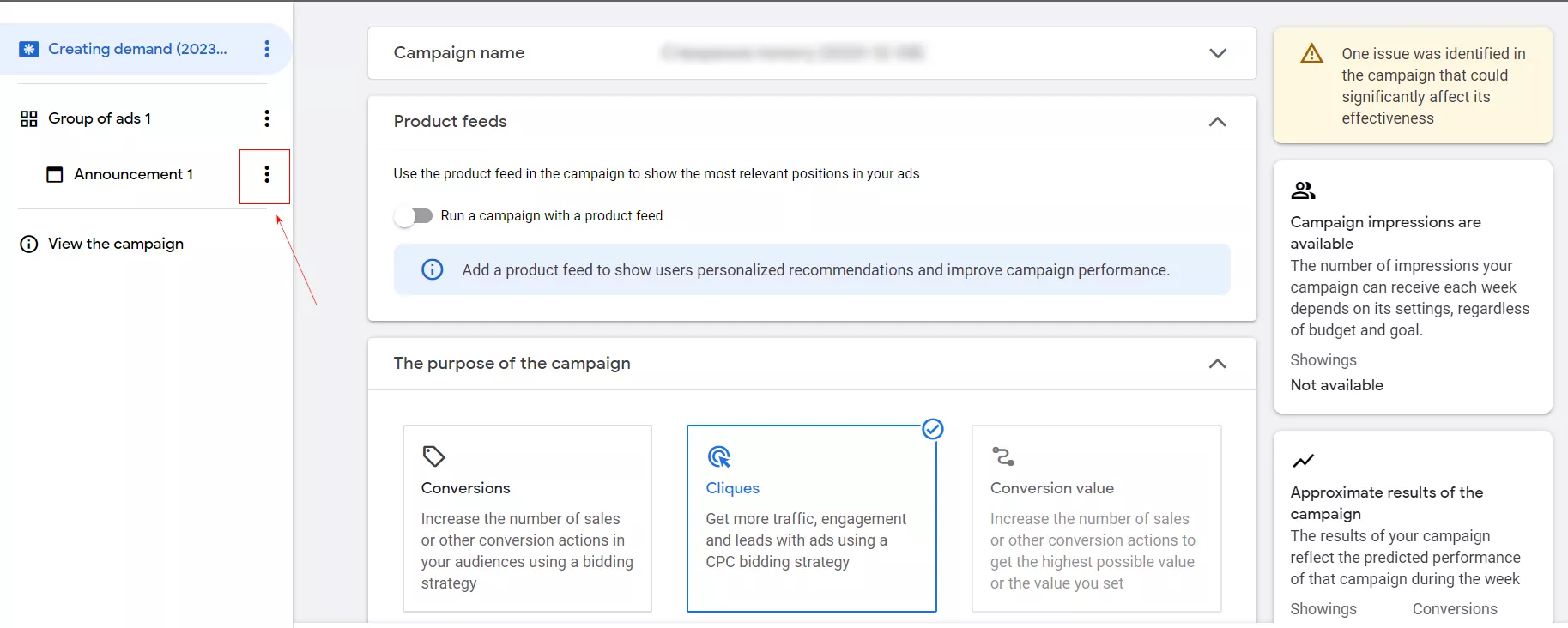Viewport: 1568px width, 628px height.
Task: Open View the campaign link
Action: 116,244
